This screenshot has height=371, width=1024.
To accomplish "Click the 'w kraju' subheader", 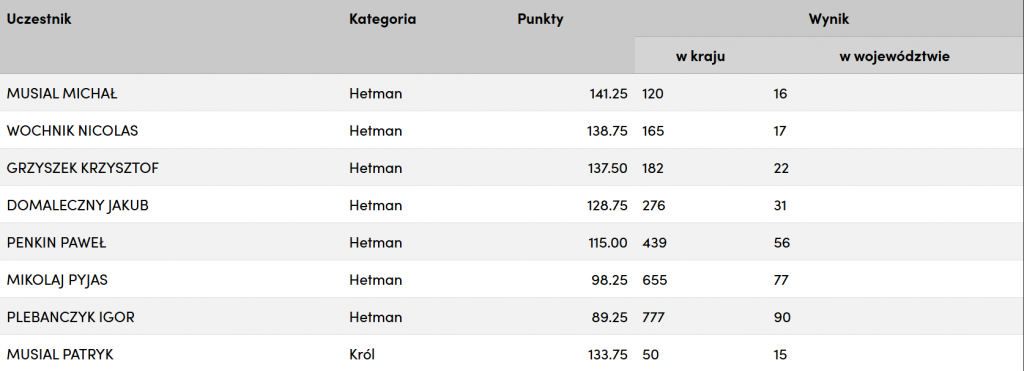I will coord(700,57).
